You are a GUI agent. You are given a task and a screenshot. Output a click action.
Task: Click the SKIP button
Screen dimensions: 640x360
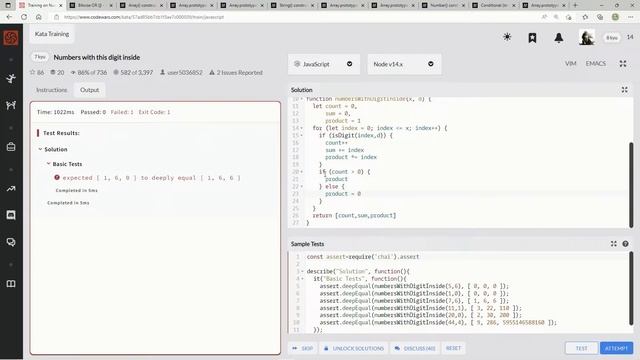(x=303, y=348)
